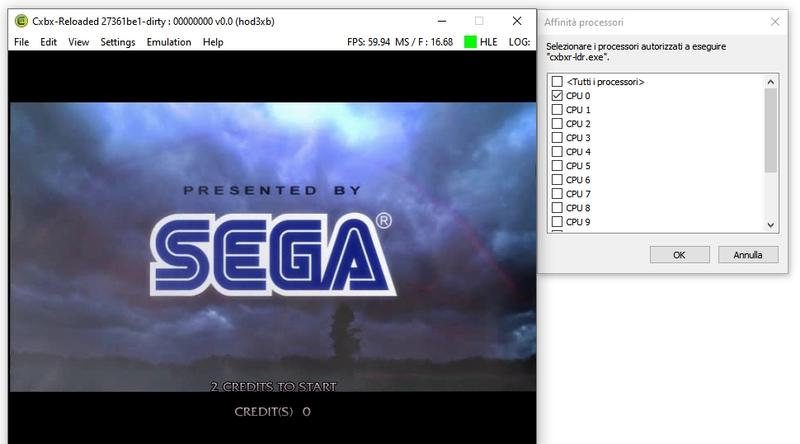The image size is (800, 444).
Task: Uncheck the CPU 0 checkbox
Action: 557,95
